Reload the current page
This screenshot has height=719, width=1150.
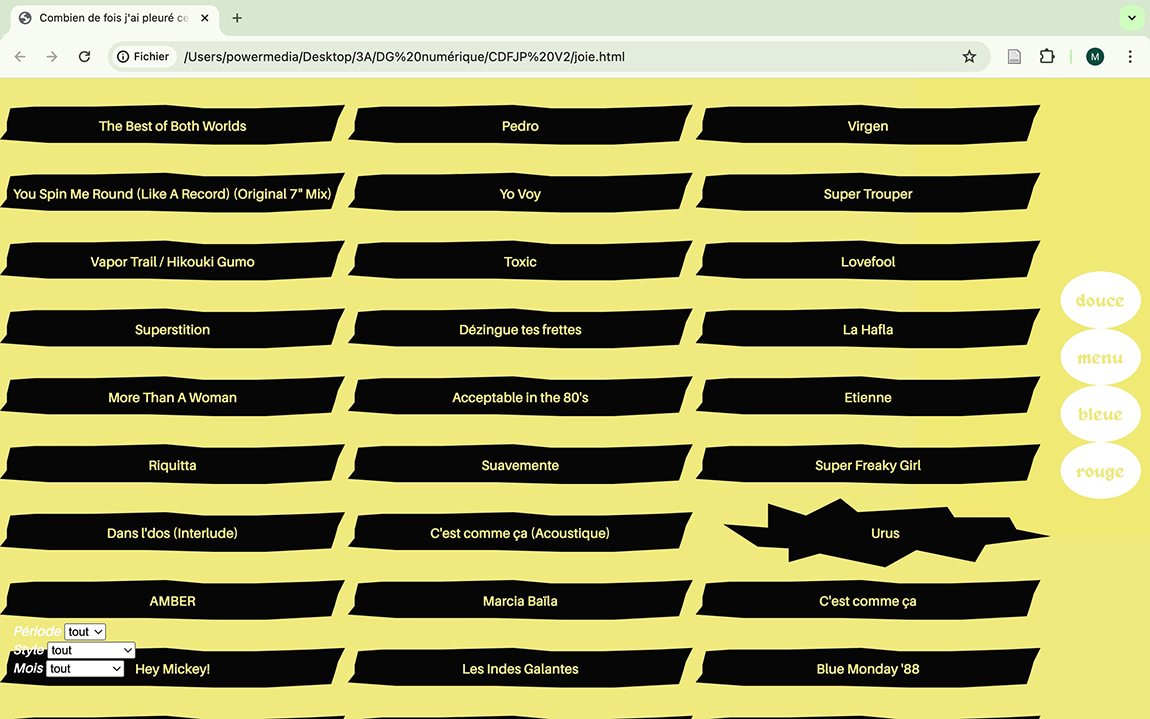[x=84, y=56]
